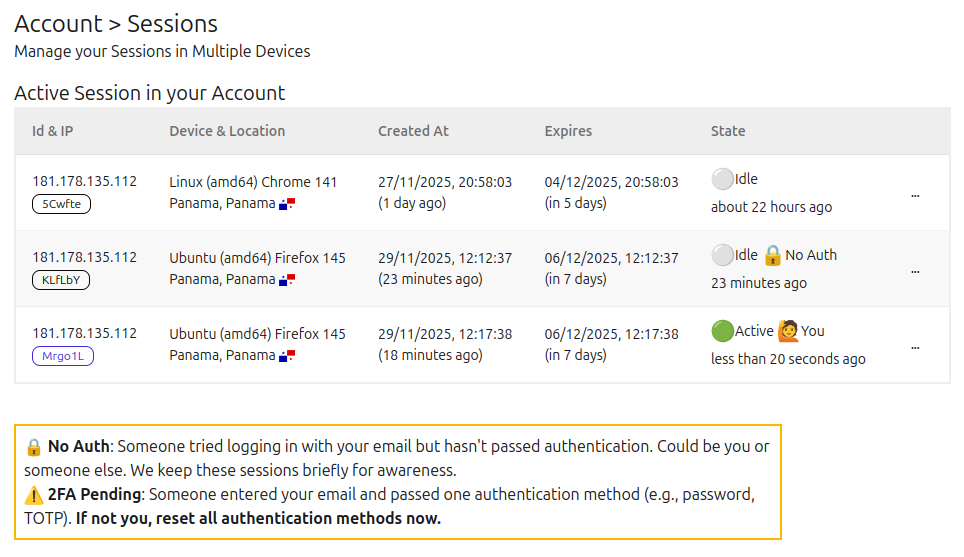Click the grey Idle status circle for 5Cwfte
This screenshot has height=557, width=964.
[x=722, y=180]
